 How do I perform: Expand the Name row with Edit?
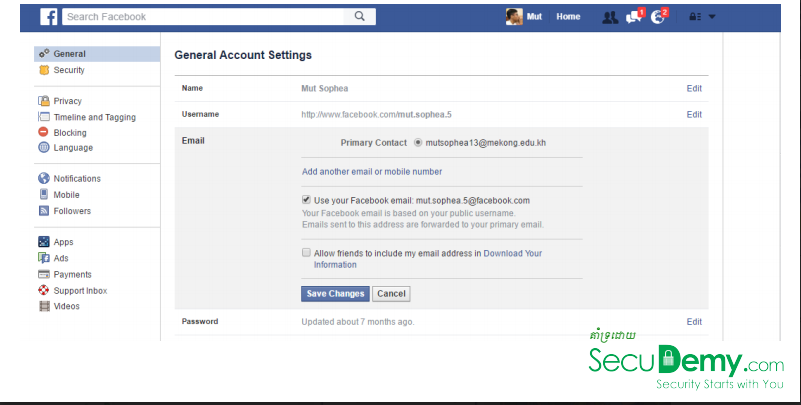coord(694,88)
